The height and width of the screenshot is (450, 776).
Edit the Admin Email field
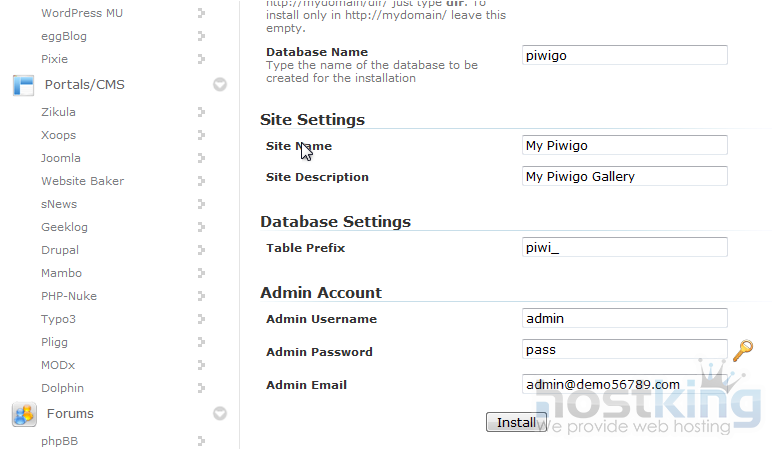625,384
